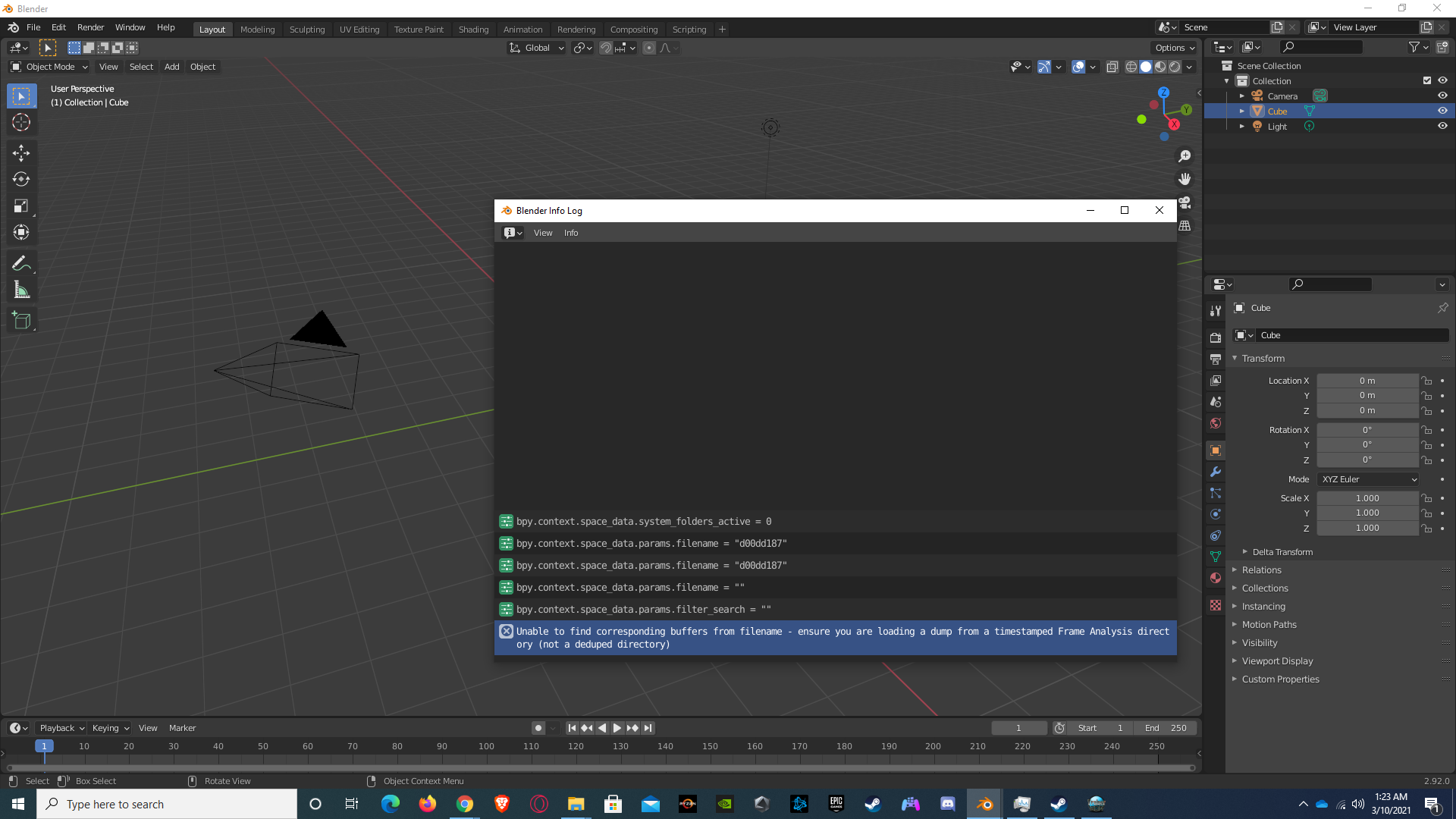Open the Texture properties checker tab
The width and height of the screenshot is (1456, 819).
pyautogui.click(x=1216, y=605)
